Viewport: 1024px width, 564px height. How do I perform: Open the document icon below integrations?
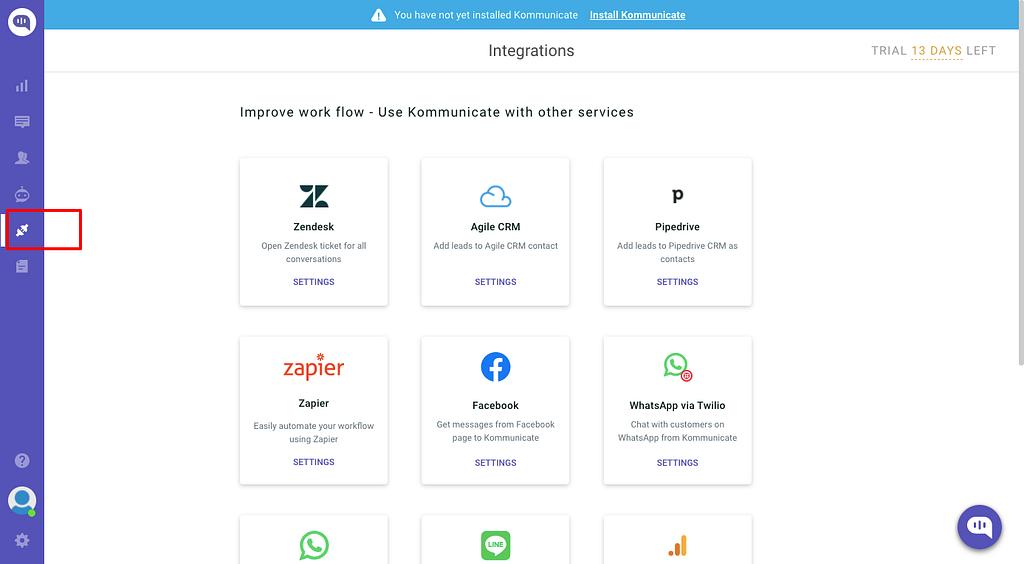pyautogui.click(x=22, y=266)
